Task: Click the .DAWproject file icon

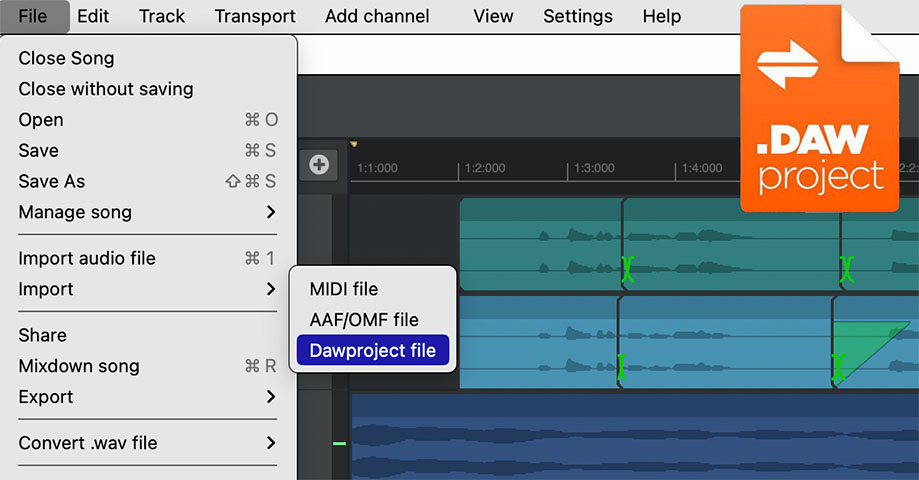Action: coord(819,108)
